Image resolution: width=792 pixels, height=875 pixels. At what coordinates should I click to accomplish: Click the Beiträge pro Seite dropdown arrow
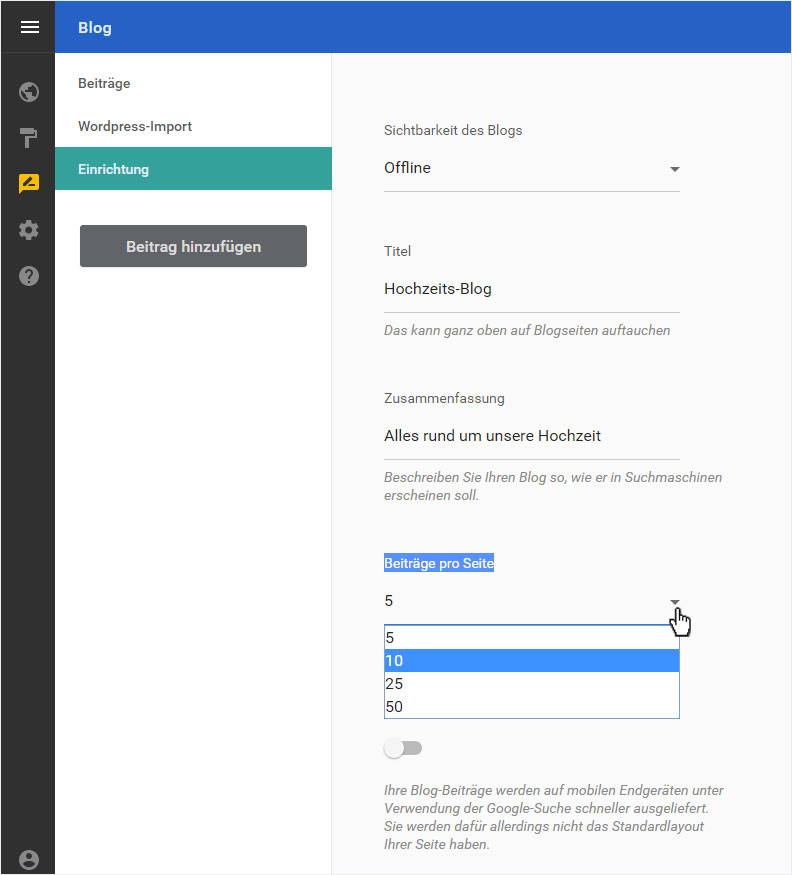675,602
